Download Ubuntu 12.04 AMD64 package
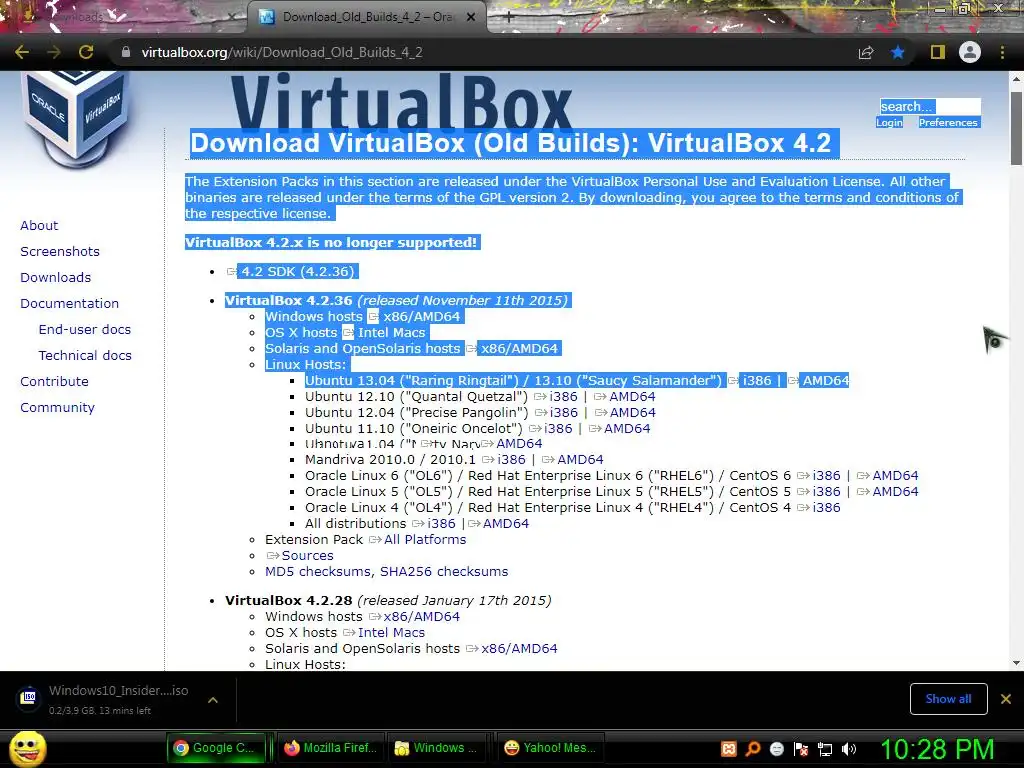This screenshot has width=1024, height=768. [x=632, y=413]
